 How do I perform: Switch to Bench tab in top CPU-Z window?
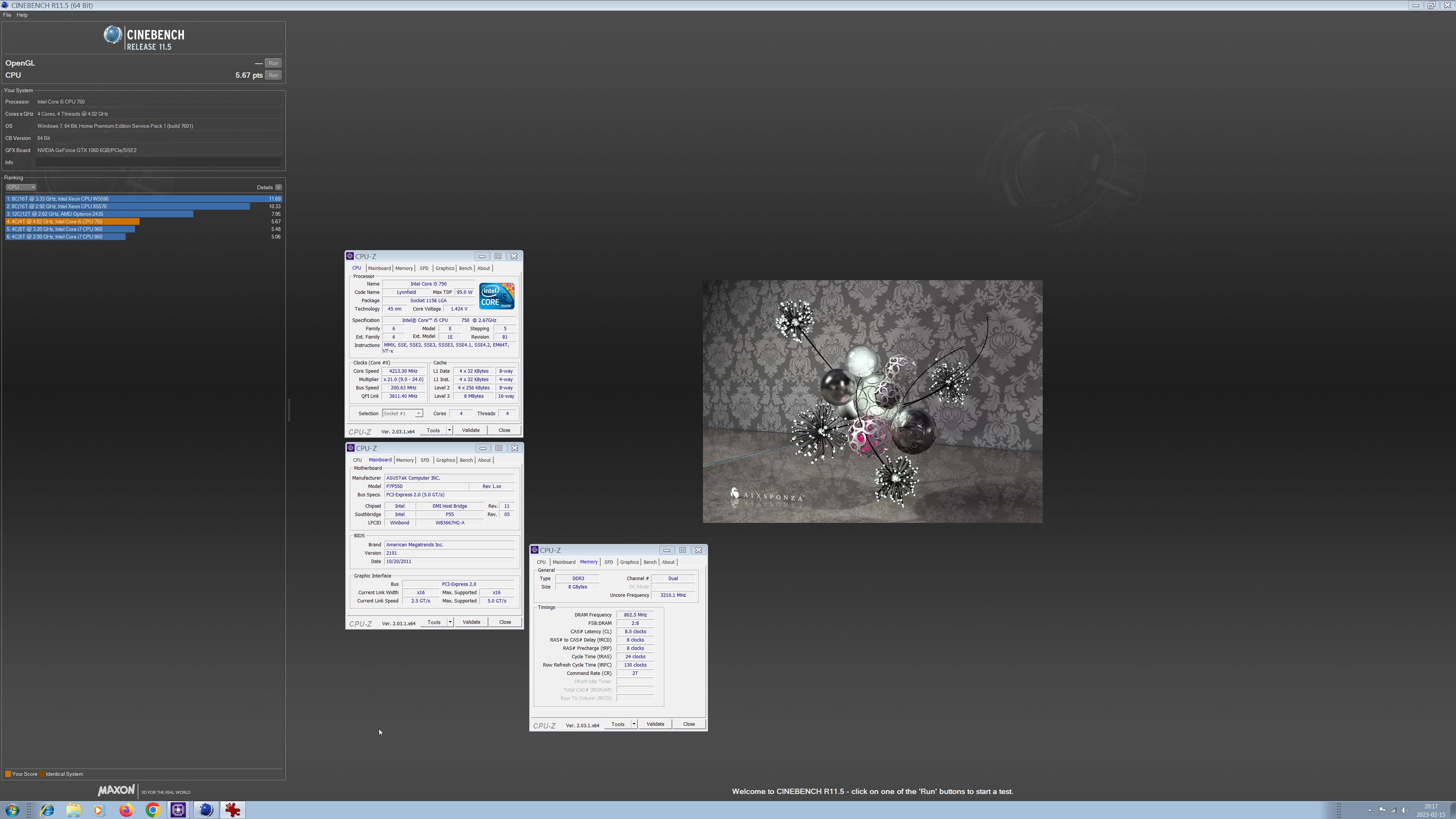point(465,268)
